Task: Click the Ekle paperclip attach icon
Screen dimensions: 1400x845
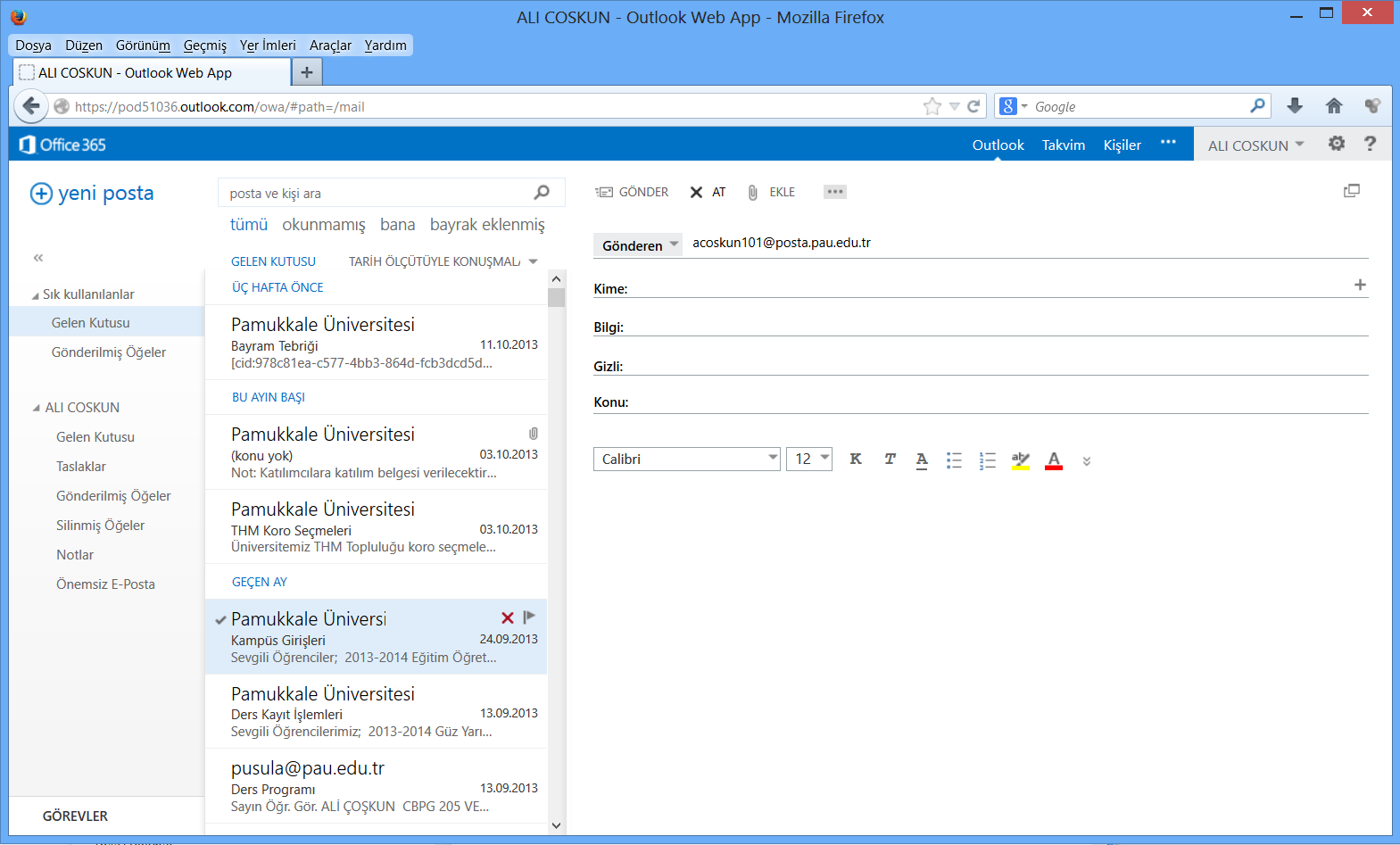Action: (752, 192)
